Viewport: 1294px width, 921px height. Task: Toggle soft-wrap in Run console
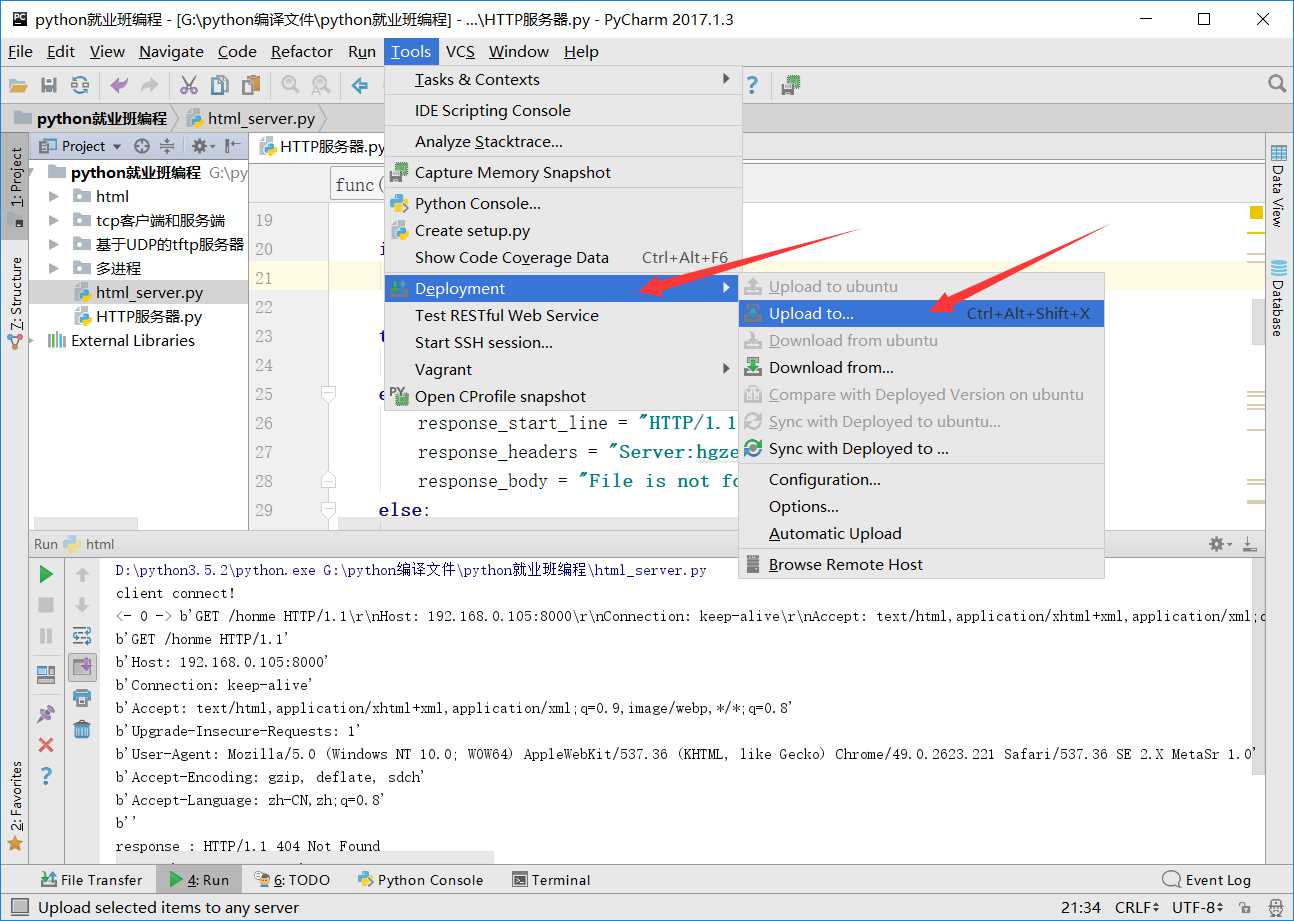pyautogui.click(x=82, y=636)
